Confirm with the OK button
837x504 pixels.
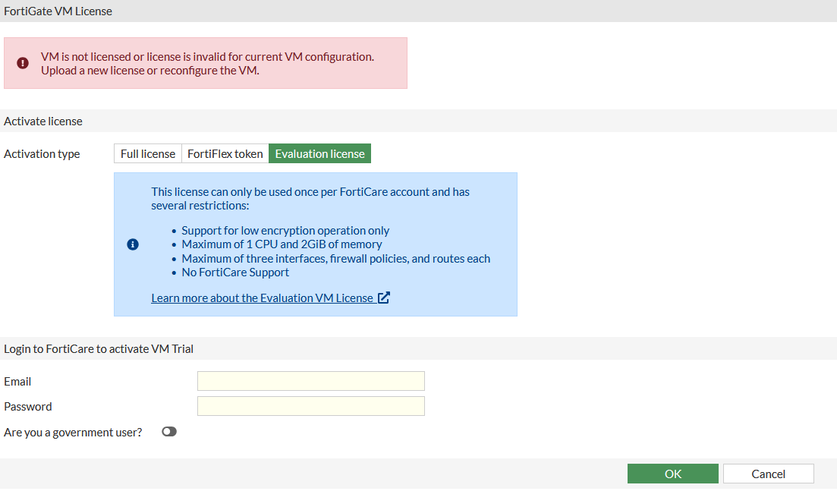pyautogui.click(x=673, y=474)
